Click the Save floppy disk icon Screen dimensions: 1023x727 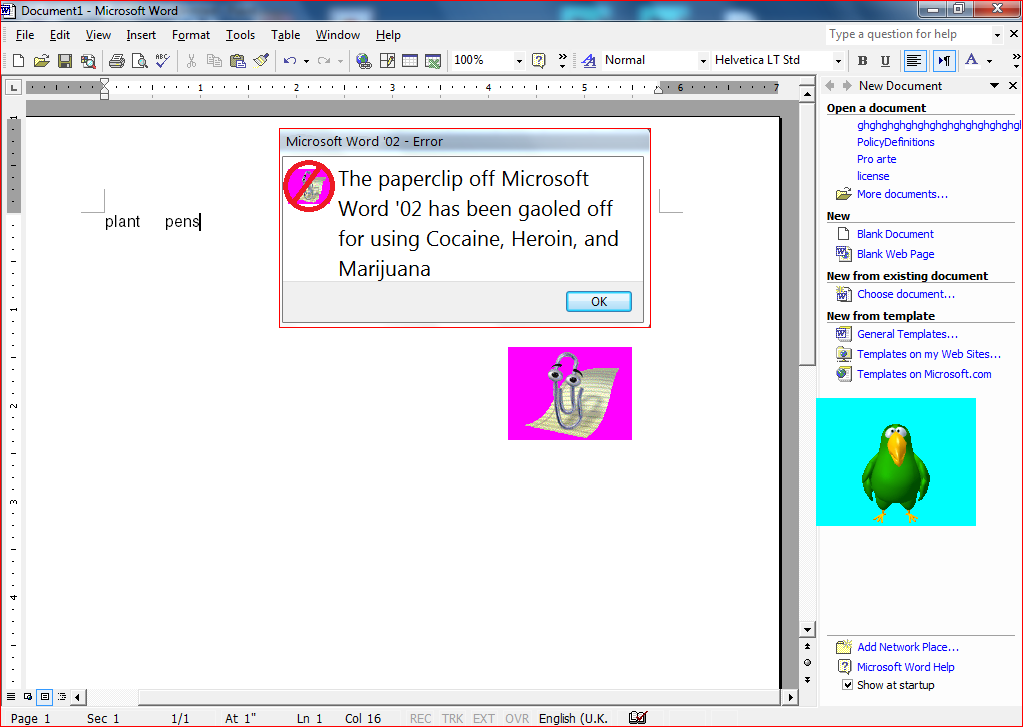(x=64, y=61)
